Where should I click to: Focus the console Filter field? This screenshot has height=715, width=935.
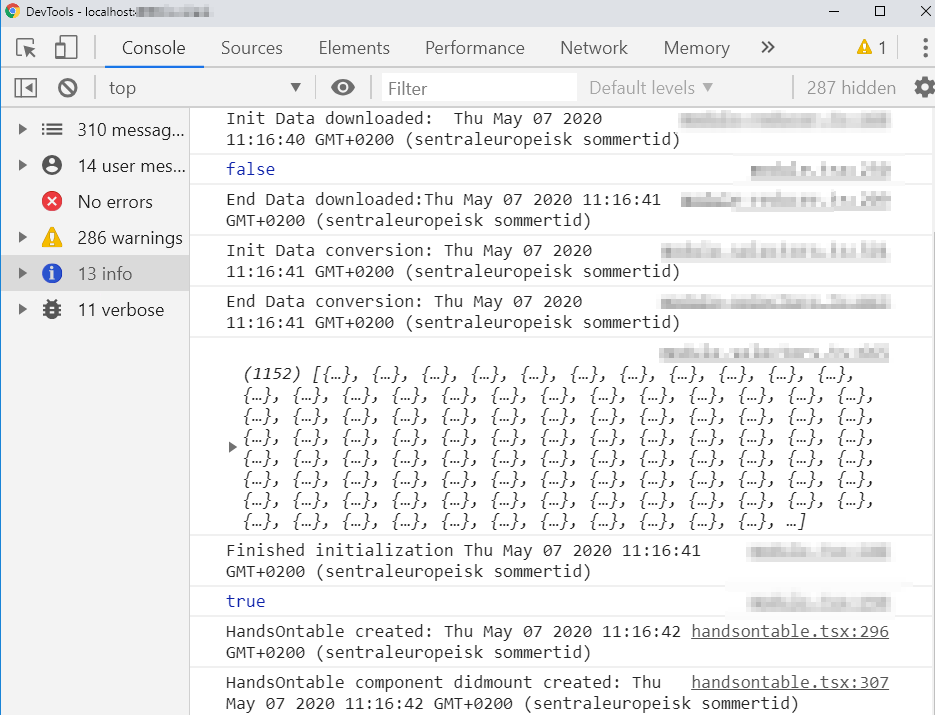(479, 88)
